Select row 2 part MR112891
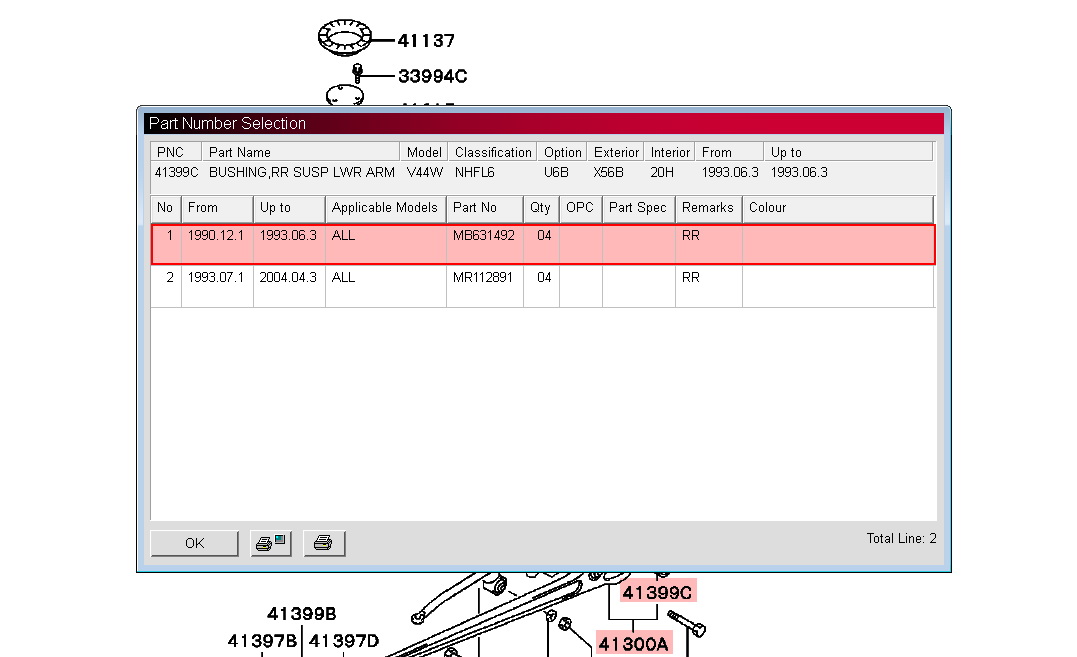This screenshot has width=1077, height=657. pyautogui.click(x=484, y=277)
